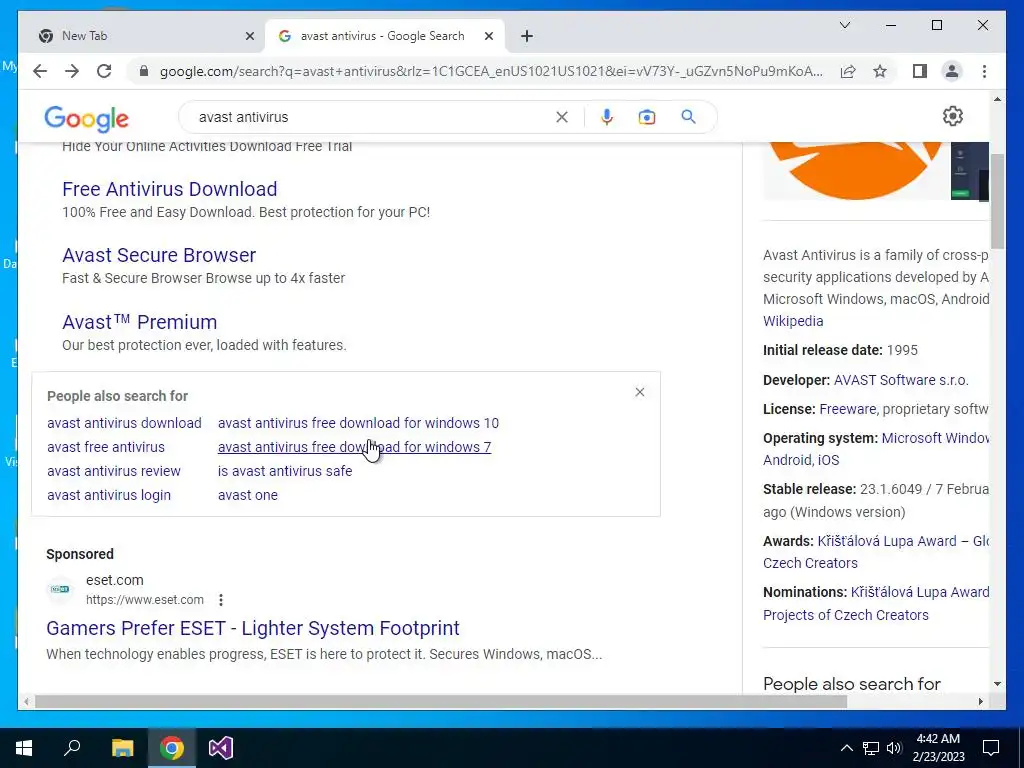1024x768 pixels.
Task: Search by image with the camera icon
Action: coord(647,117)
